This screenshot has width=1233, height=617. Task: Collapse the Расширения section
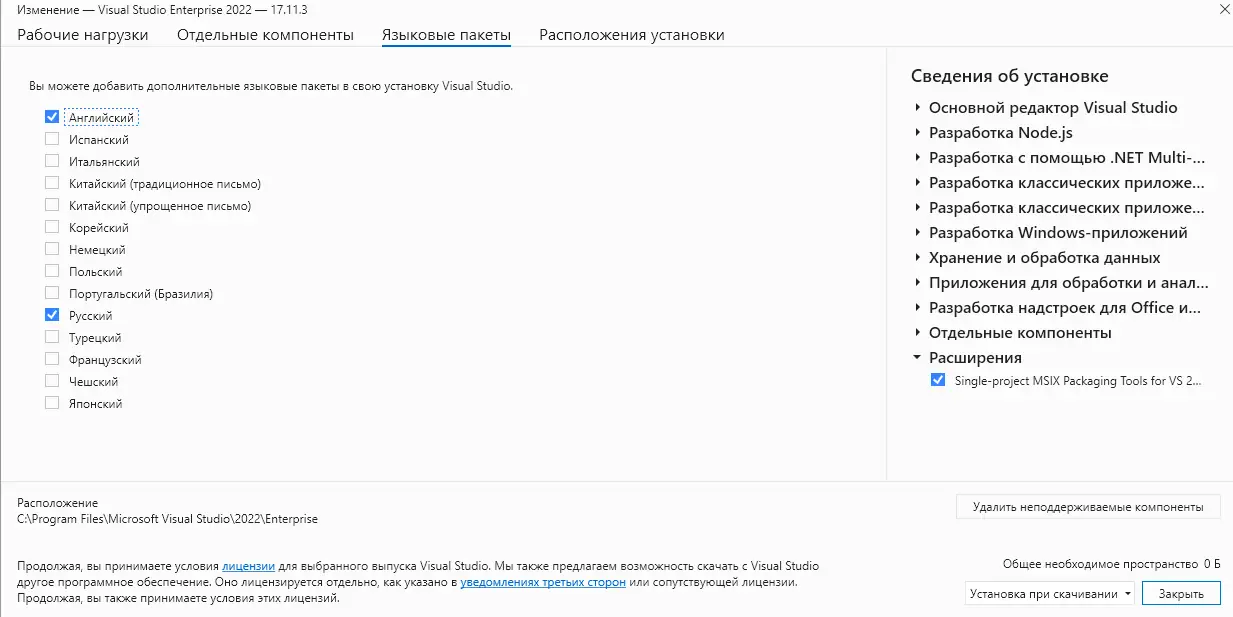pos(916,357)
